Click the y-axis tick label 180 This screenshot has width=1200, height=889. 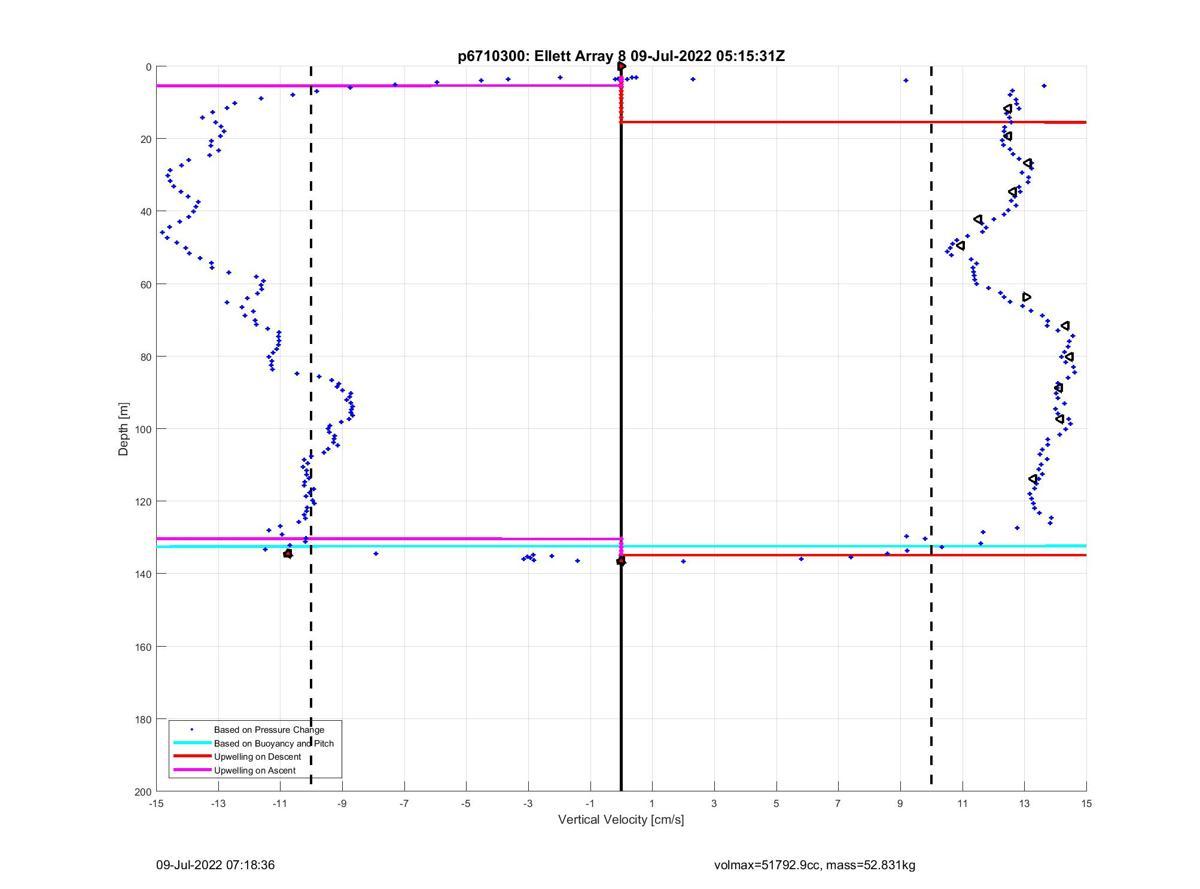[x=142, y=719]
